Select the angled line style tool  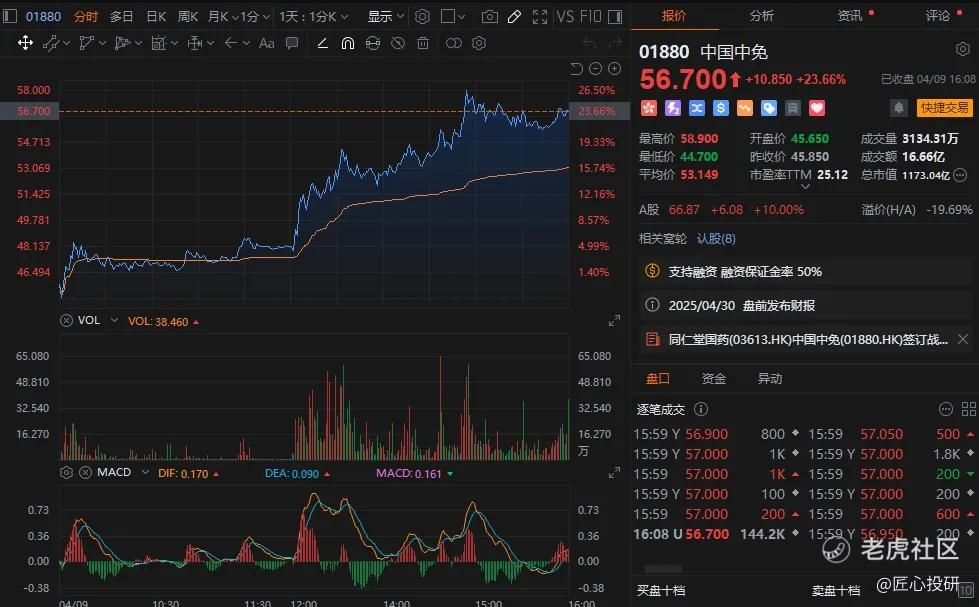point(322,42)
